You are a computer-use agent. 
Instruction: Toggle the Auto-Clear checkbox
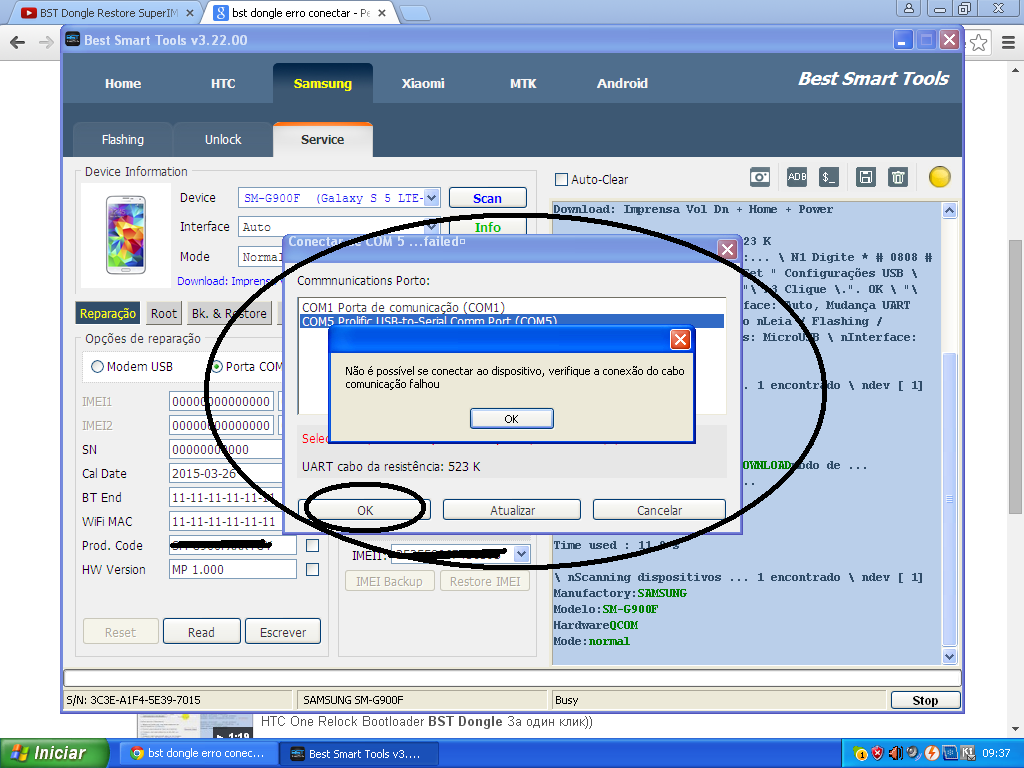tap(561, 180)
